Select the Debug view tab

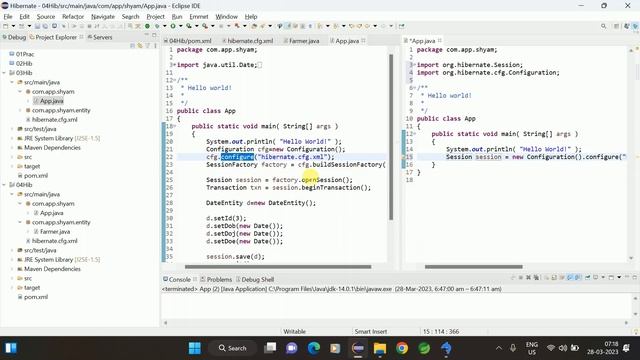[x=14, y=37]
